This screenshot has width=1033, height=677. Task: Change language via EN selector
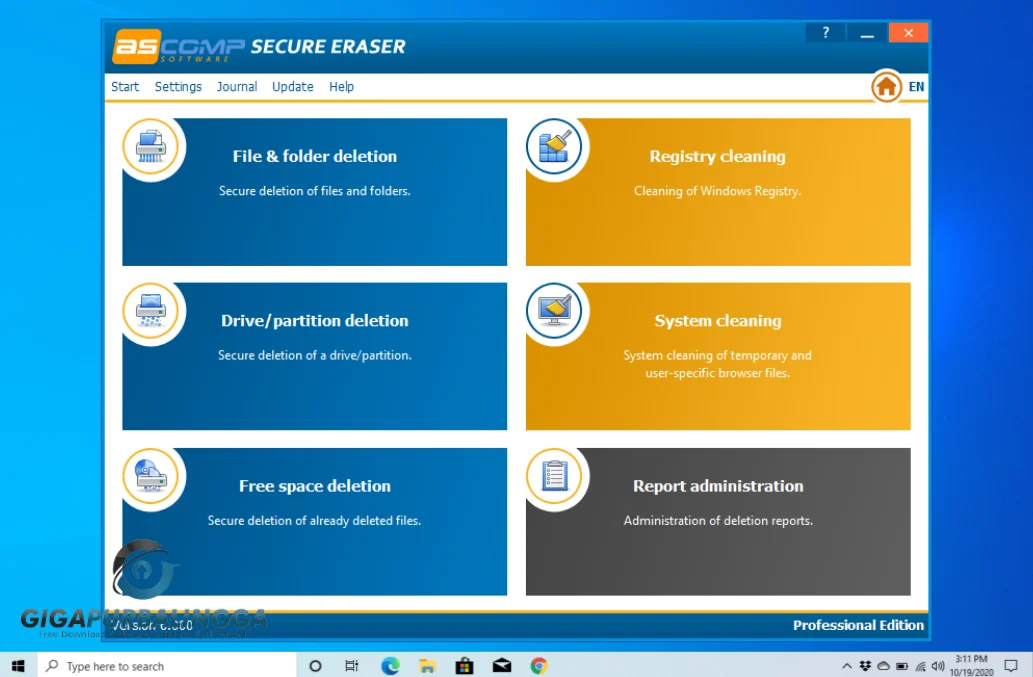click(916, 86)
